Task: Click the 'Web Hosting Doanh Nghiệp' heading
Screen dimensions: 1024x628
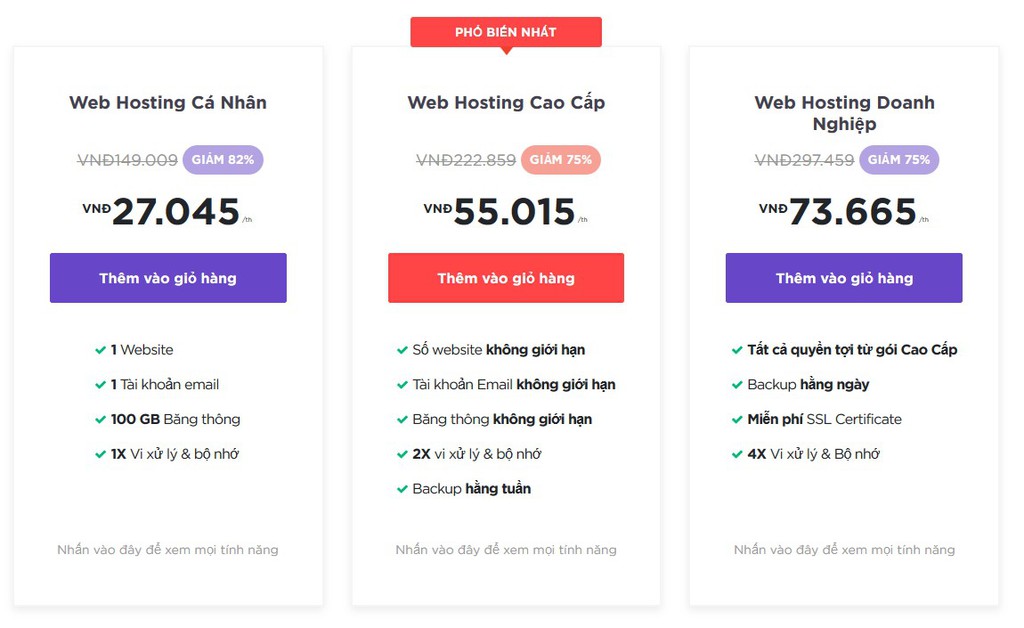Action: (844, 113)
